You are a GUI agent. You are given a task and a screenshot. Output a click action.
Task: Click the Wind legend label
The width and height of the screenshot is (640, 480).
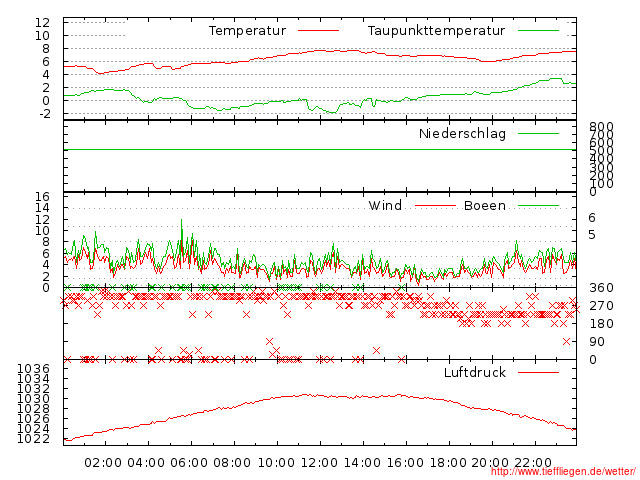point(385,206)
